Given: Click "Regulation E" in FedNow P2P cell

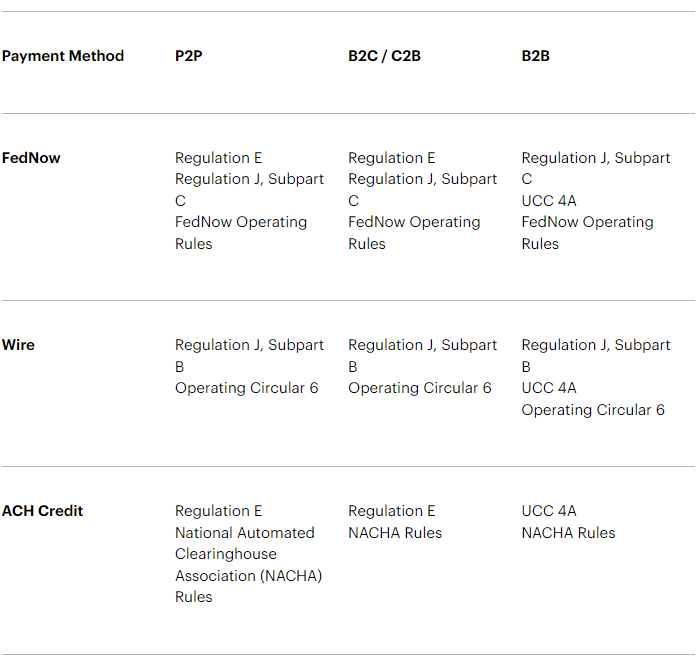Looking at the screenshot, I should tap(218, 158).
